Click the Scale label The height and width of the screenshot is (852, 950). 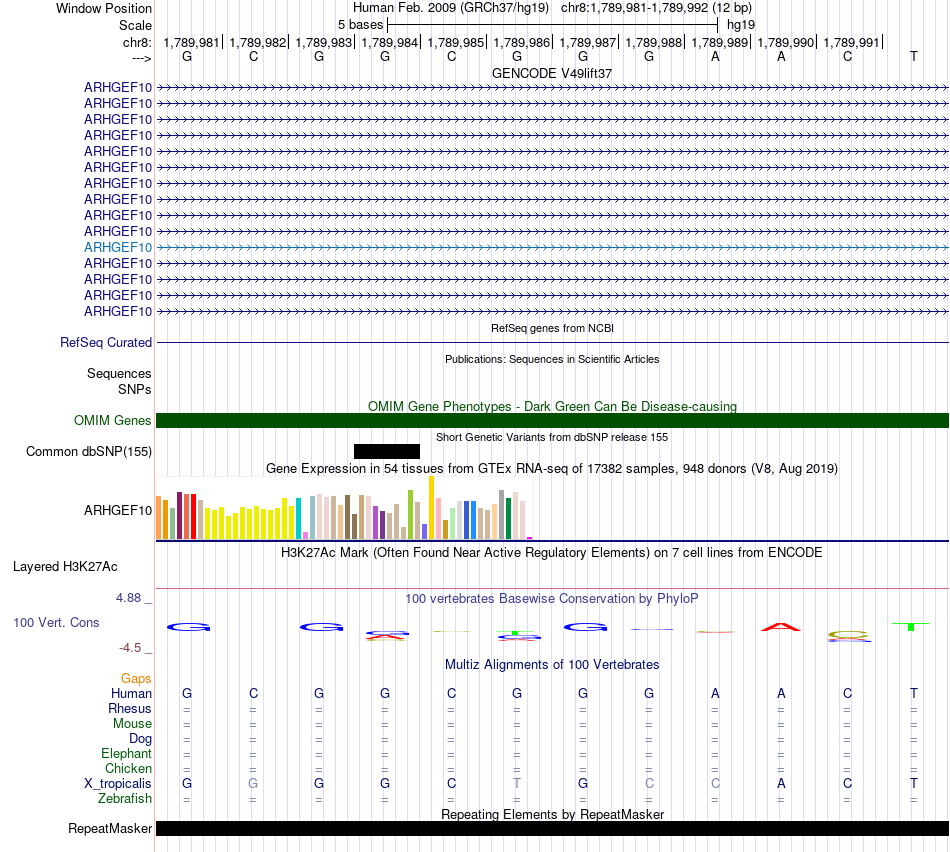coord(135,25)
